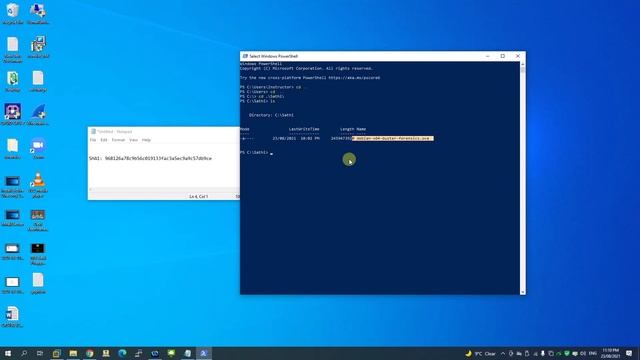Open Notepad File menu
640x360 pixels.
93,140
